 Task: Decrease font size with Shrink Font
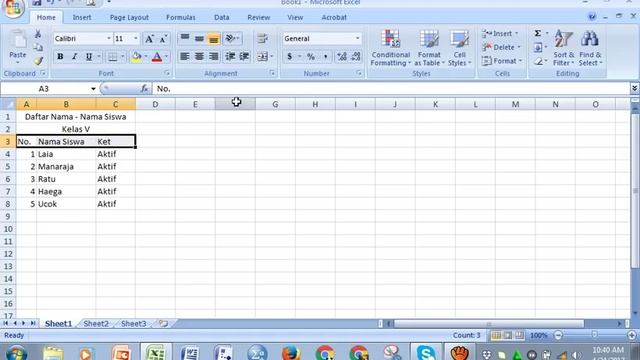(163, 39)
